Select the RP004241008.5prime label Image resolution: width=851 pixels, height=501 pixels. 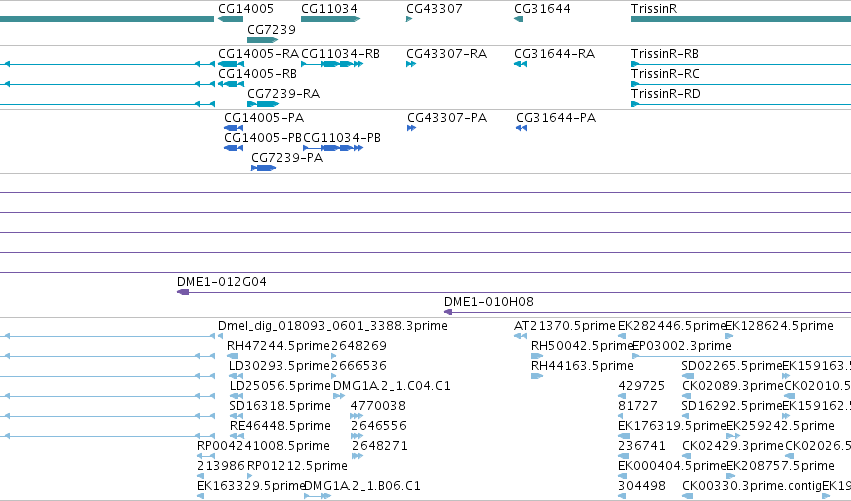[263, 446]
